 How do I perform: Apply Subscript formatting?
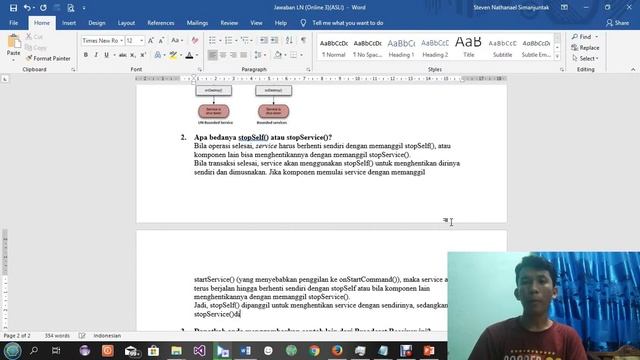point(133,55)
